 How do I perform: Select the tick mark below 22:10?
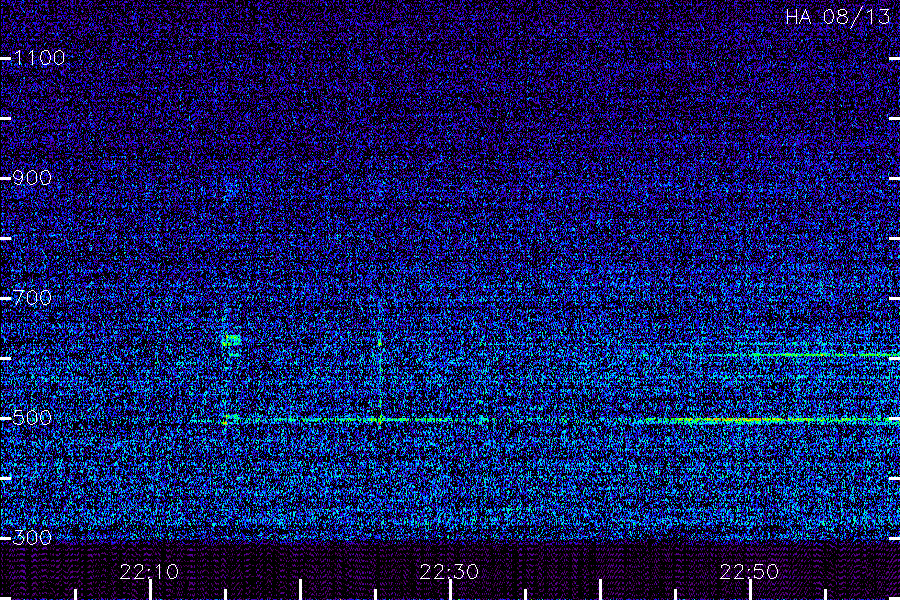150,590
